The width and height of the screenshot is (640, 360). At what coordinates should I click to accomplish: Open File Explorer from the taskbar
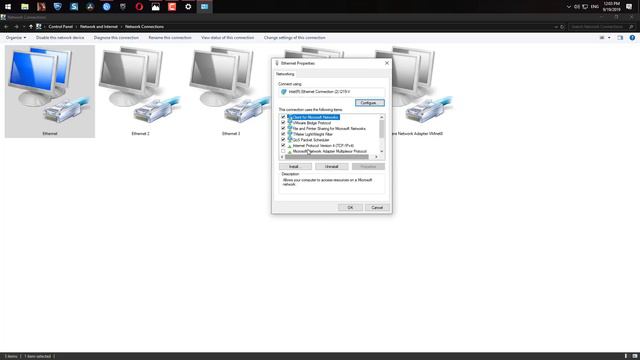[24, 7]
